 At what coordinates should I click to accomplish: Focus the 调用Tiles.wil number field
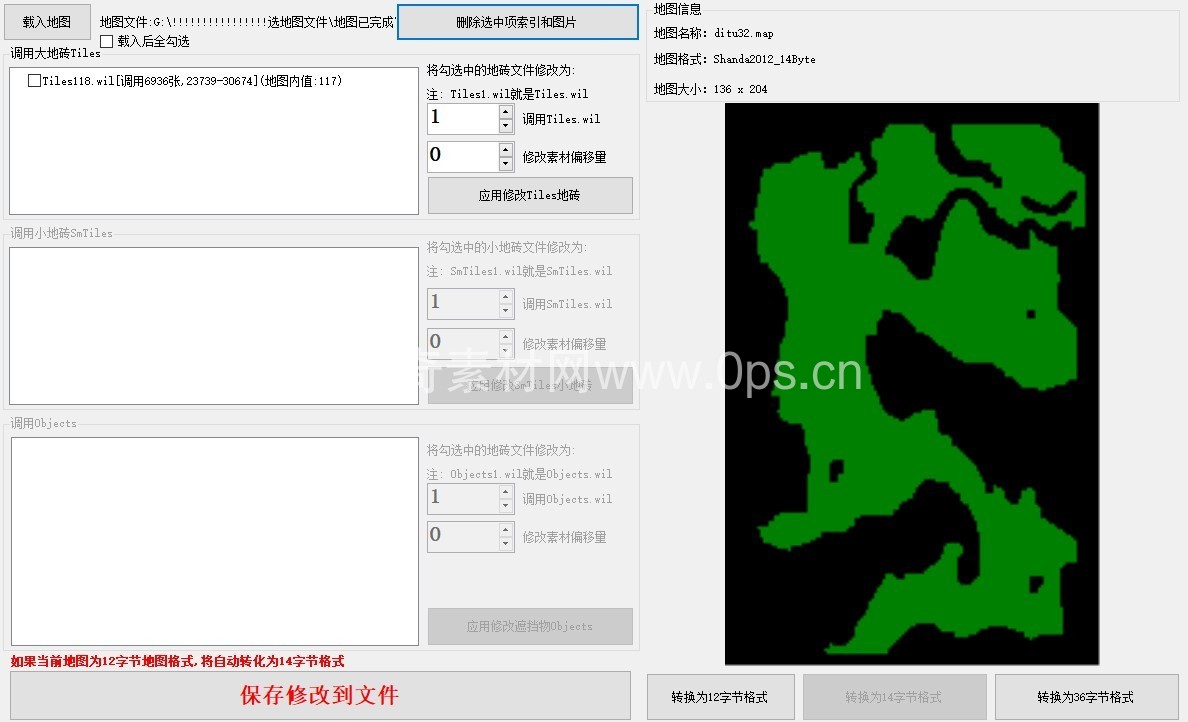coord(462,119)
